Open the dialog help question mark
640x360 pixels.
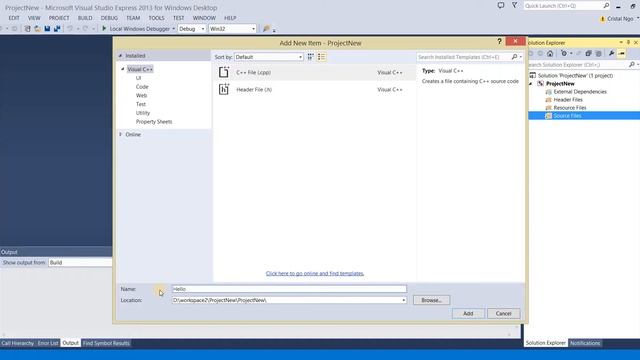click(499, 41)
